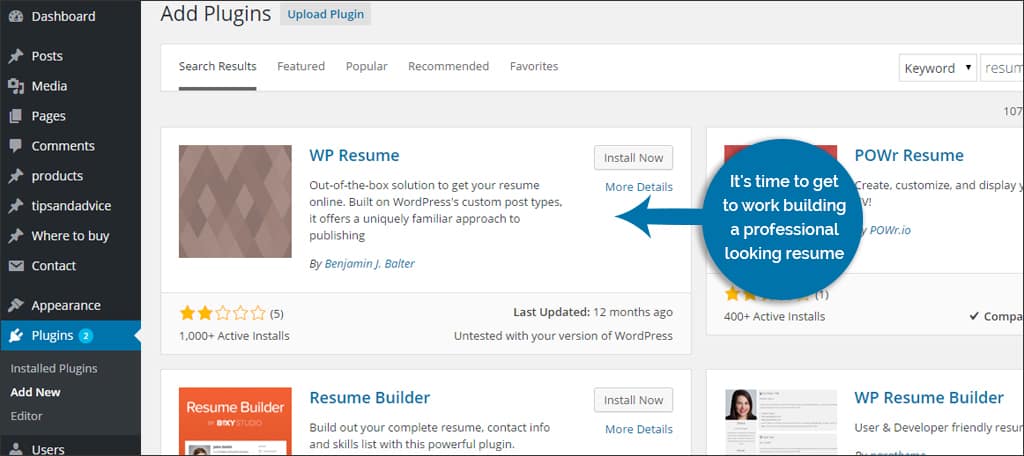The image size is (1024, 456).
Task: Switch to the Recommended tab
Action: click(x=449, y=67)
